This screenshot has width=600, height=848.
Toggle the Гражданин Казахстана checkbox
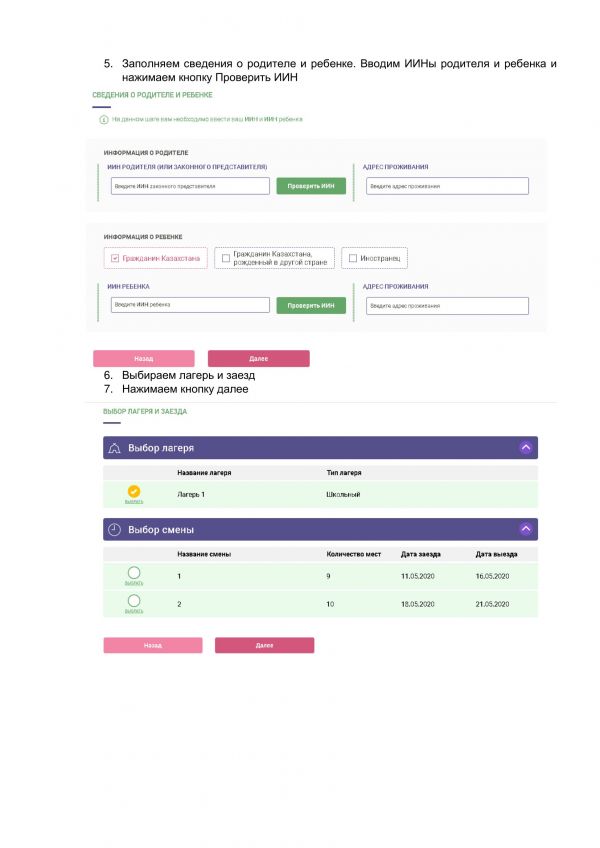(115, 258)
